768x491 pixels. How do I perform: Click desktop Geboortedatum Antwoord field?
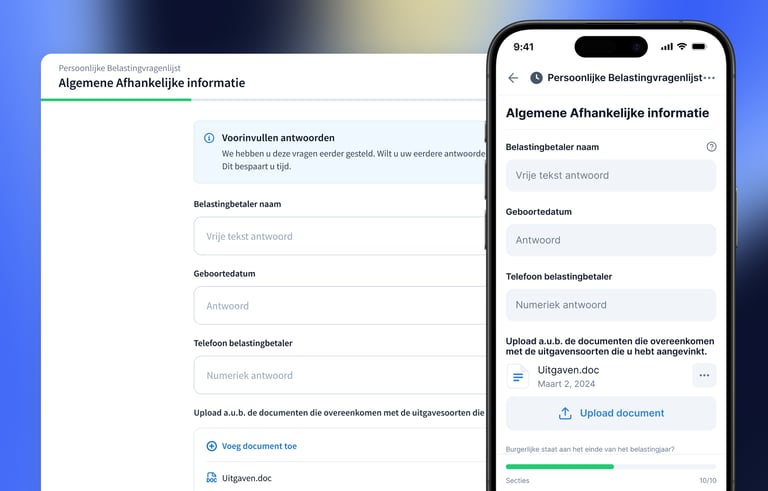click(340, 306)
